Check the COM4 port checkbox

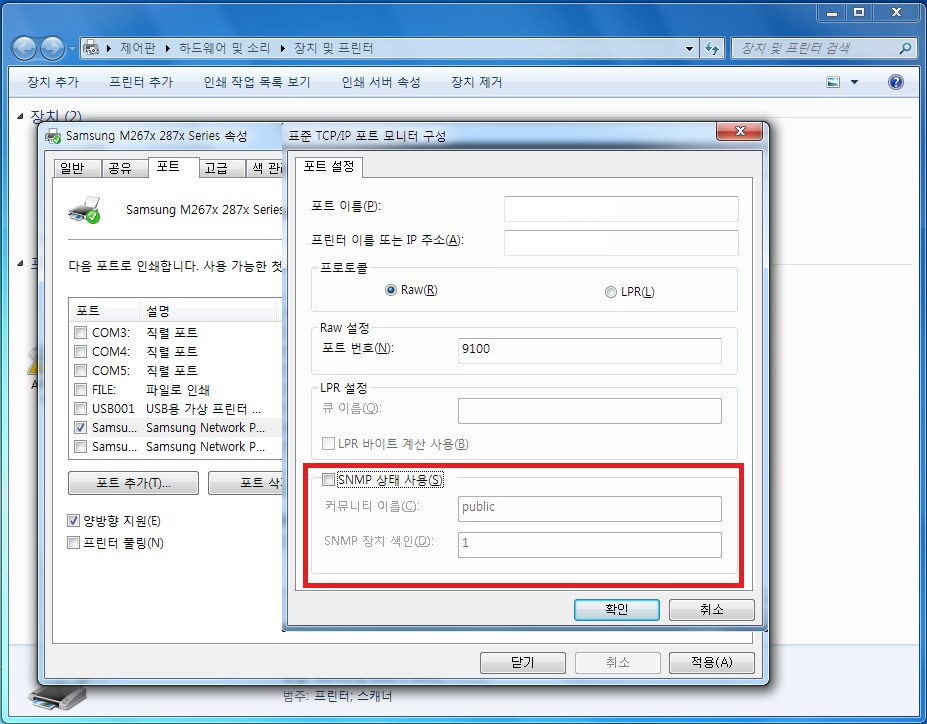pos(80,352)
